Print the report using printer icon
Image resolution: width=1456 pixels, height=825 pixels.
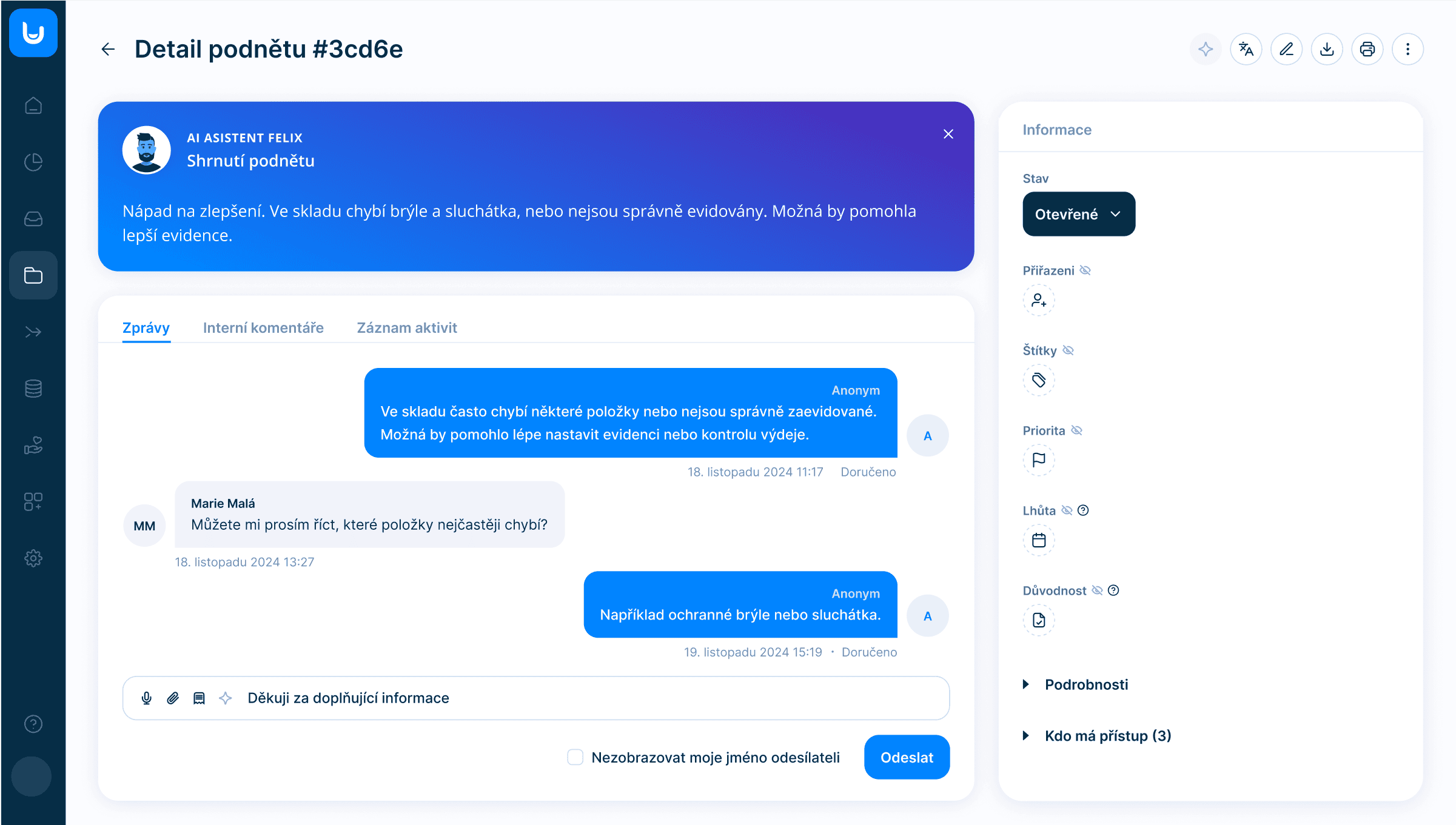point(1367,49)
